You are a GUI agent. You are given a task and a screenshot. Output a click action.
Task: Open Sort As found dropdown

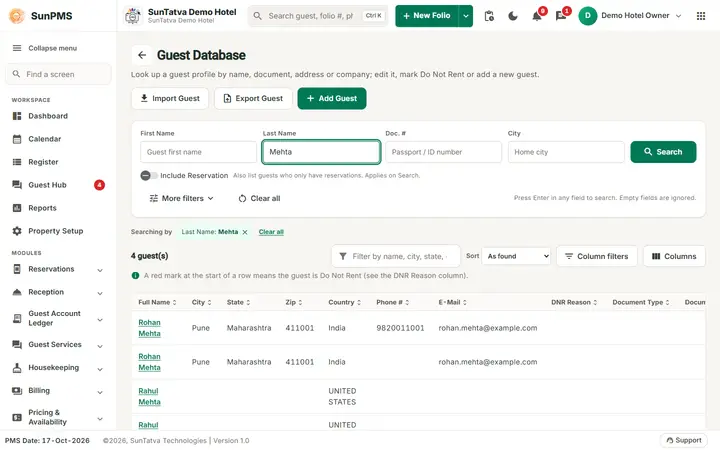pyautogui.click(x=516, y=256)
